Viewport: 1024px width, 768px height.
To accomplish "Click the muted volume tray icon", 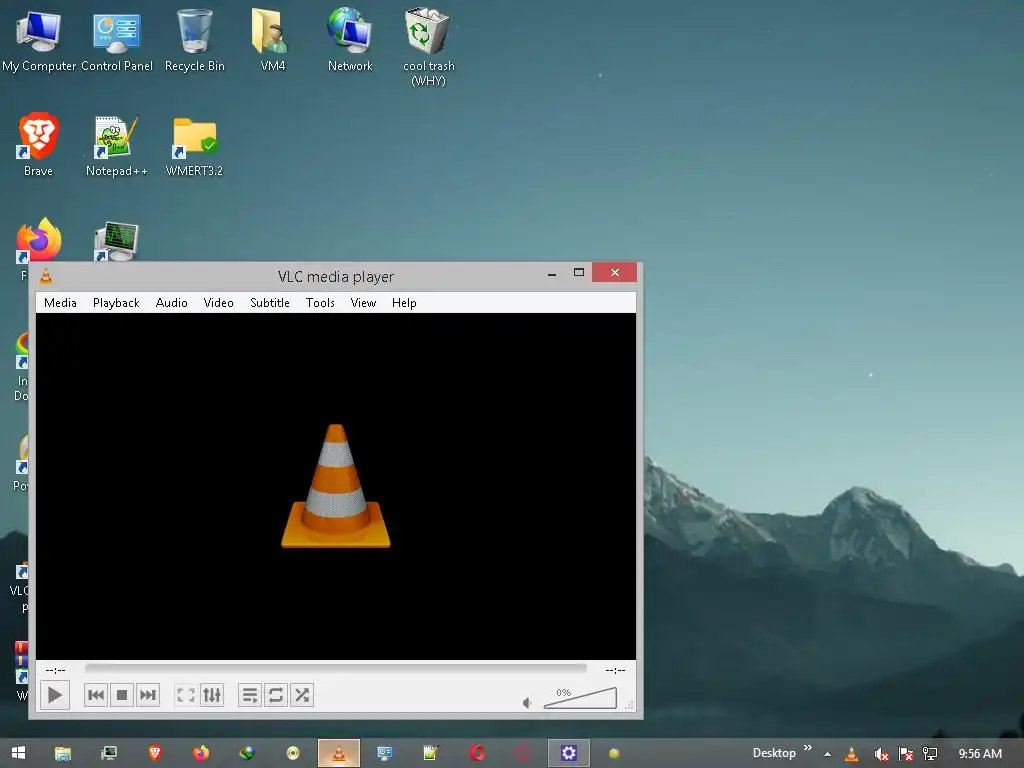I will click(881, 754).
